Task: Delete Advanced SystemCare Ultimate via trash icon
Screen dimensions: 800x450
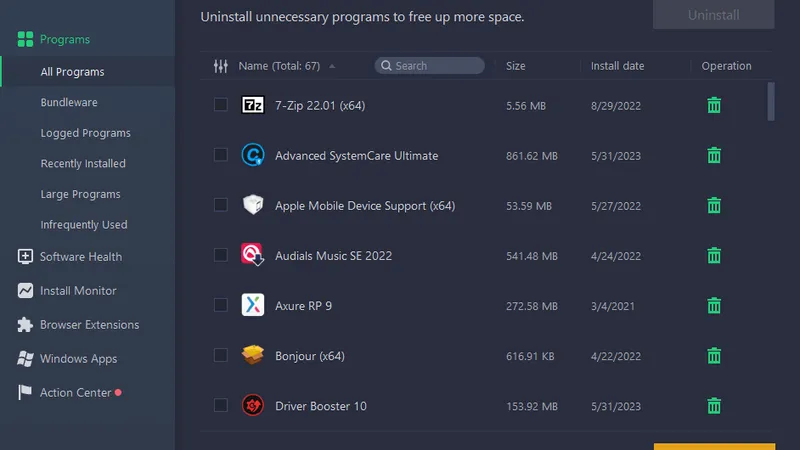Action: click(x=714, y=155)
